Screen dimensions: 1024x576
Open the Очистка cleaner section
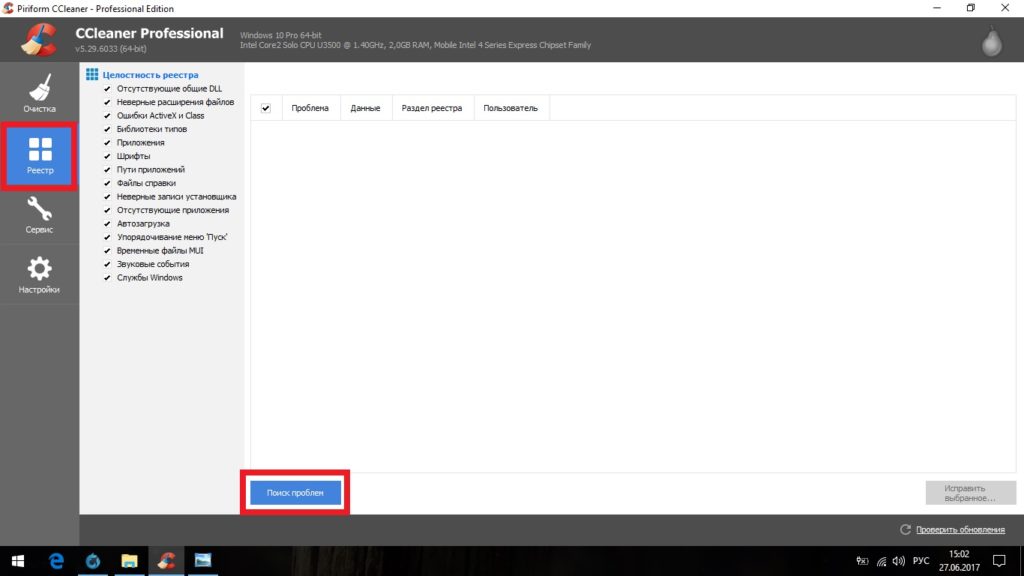[x=39, y=93]
